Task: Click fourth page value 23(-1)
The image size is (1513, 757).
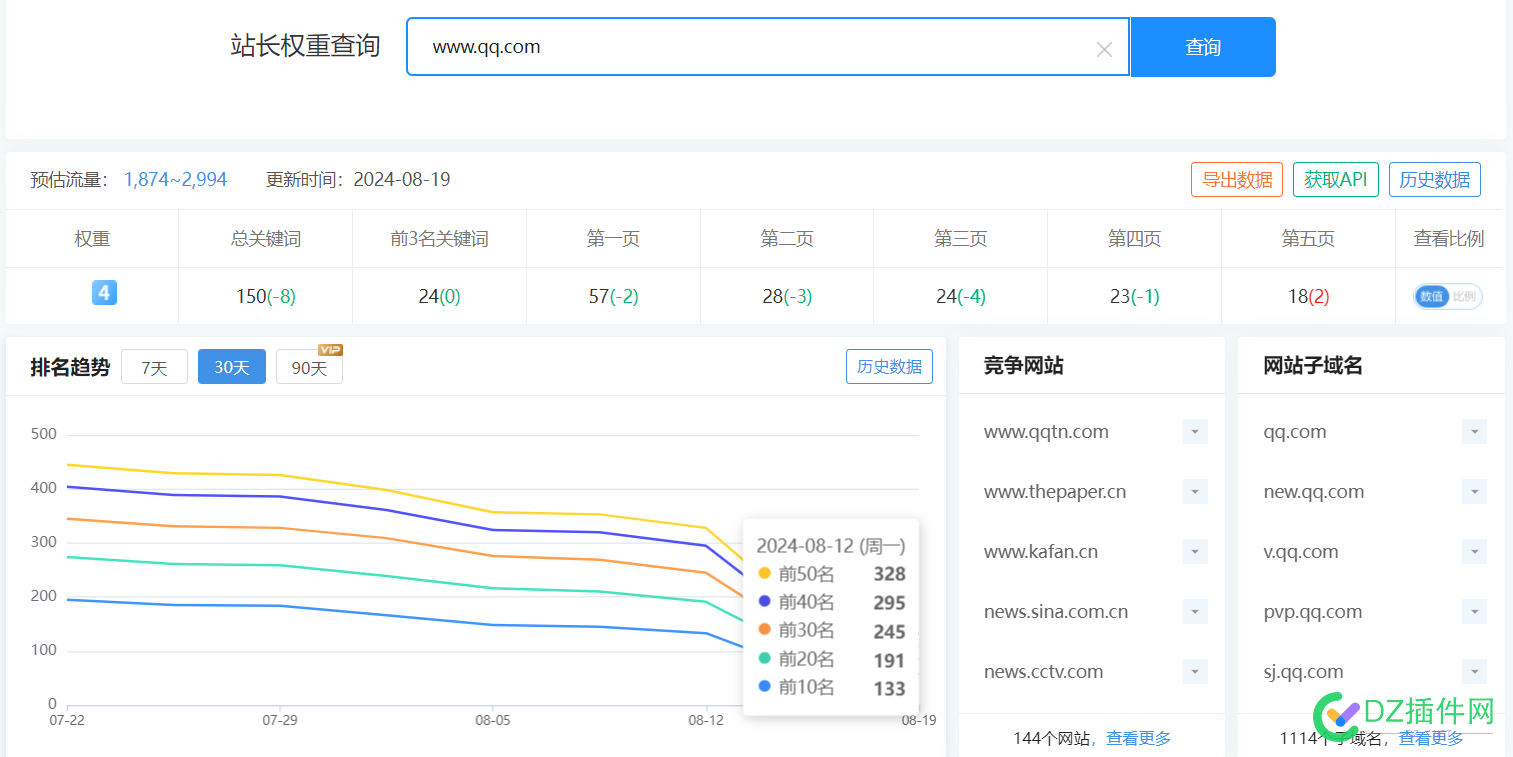Action: click(1135, 296)
